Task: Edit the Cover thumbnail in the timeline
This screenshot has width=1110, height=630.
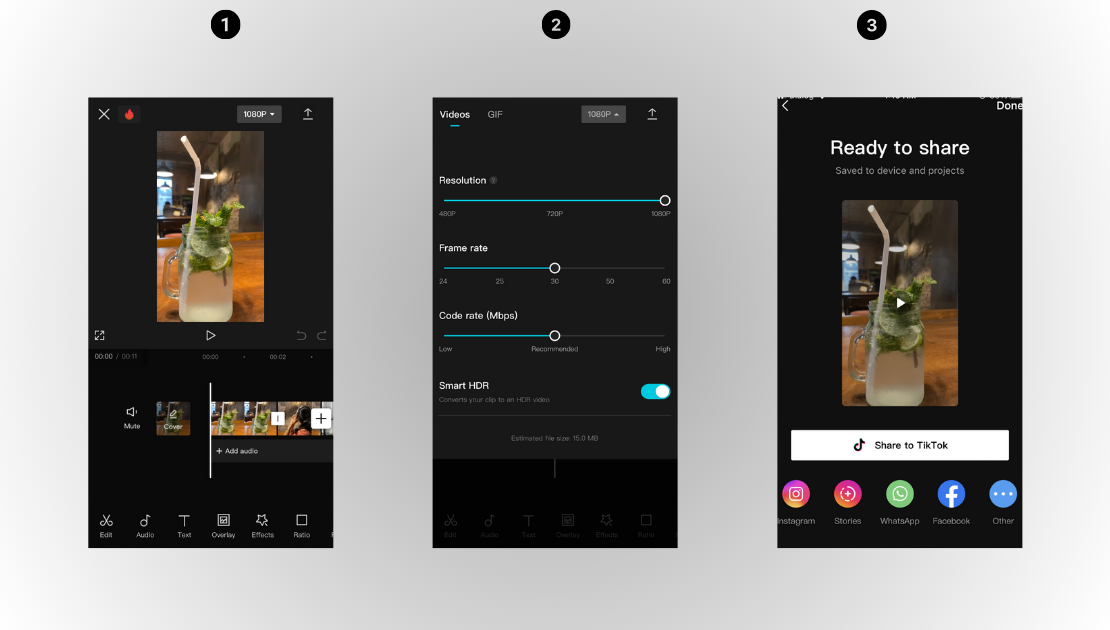Action: pos(173,418)
